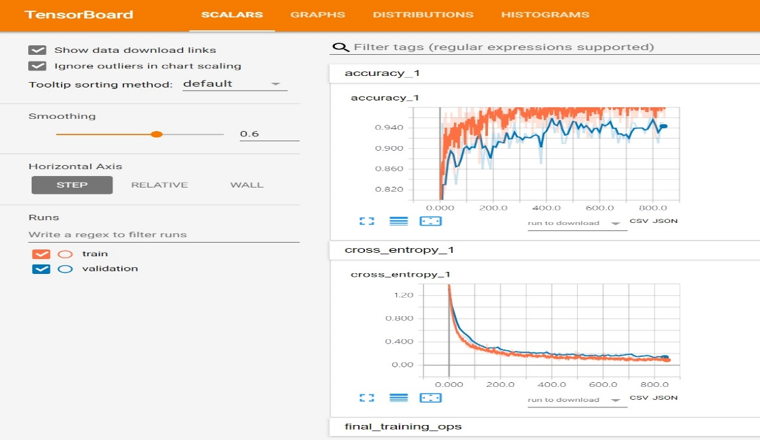Download accuracy_1 data as CSV
760x440 pixels.
pyautogui.click(x=638, y=222)
